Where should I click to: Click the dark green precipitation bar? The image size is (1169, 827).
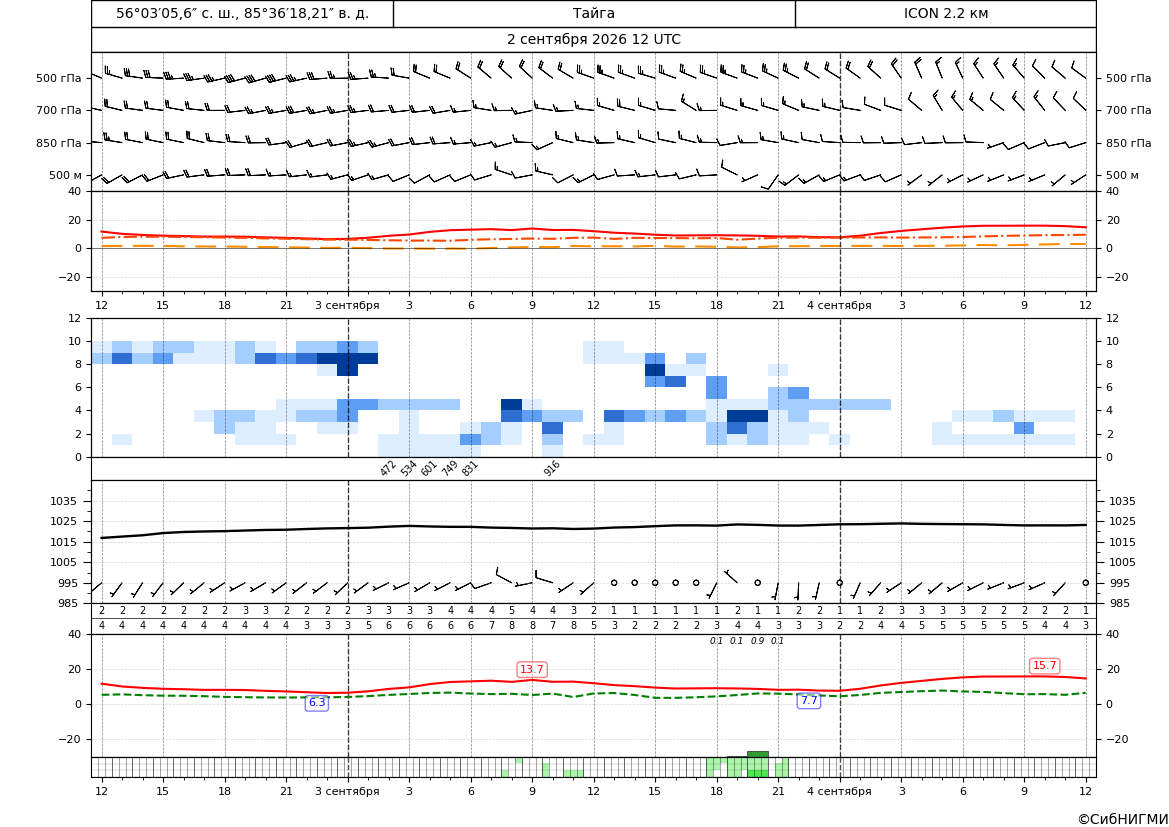coord(757,755)
